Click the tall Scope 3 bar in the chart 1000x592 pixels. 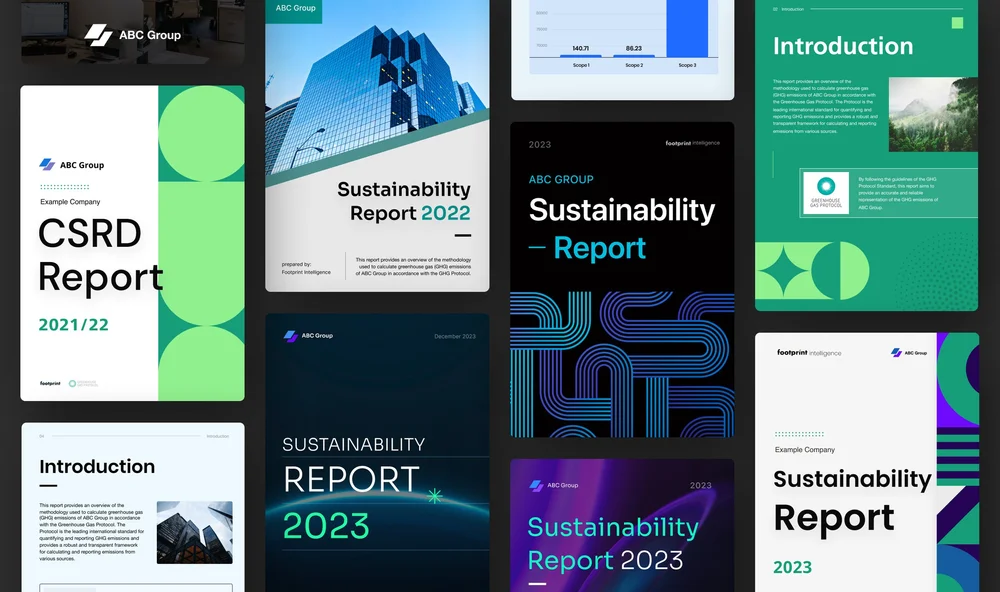685,30
